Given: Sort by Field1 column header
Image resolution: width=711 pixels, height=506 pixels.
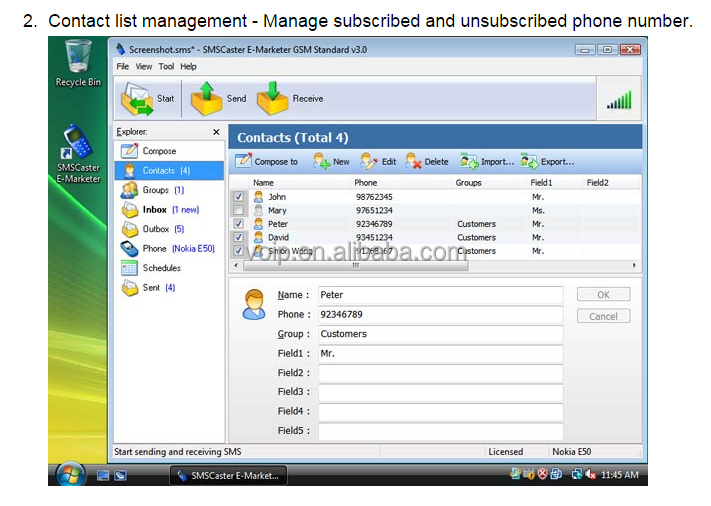Looking at the screenshot, I should (541, 183).
